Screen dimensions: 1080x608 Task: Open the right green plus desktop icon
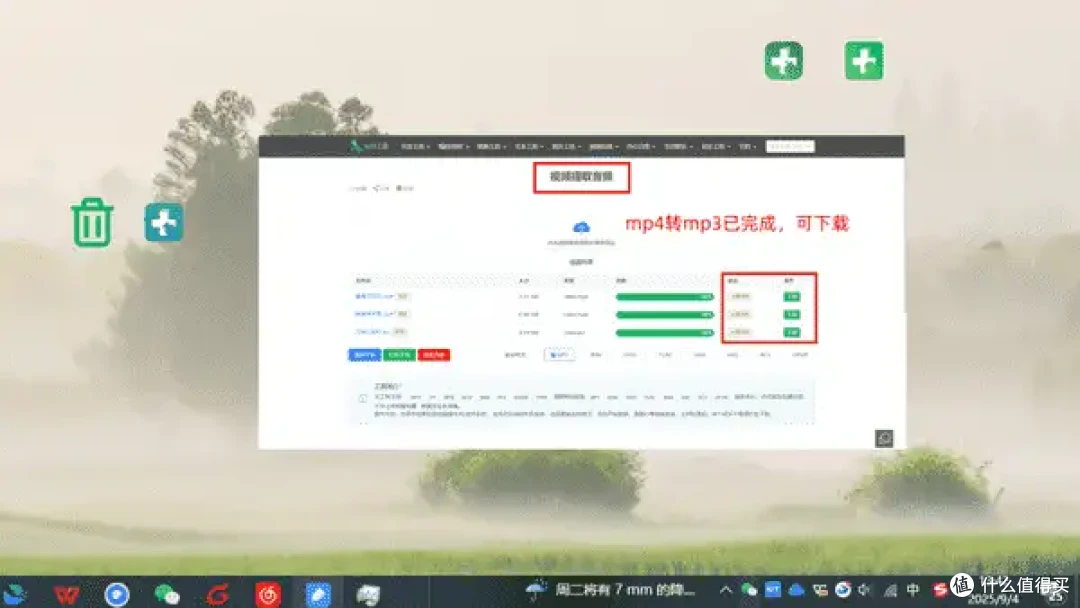(x=864, y=61)
